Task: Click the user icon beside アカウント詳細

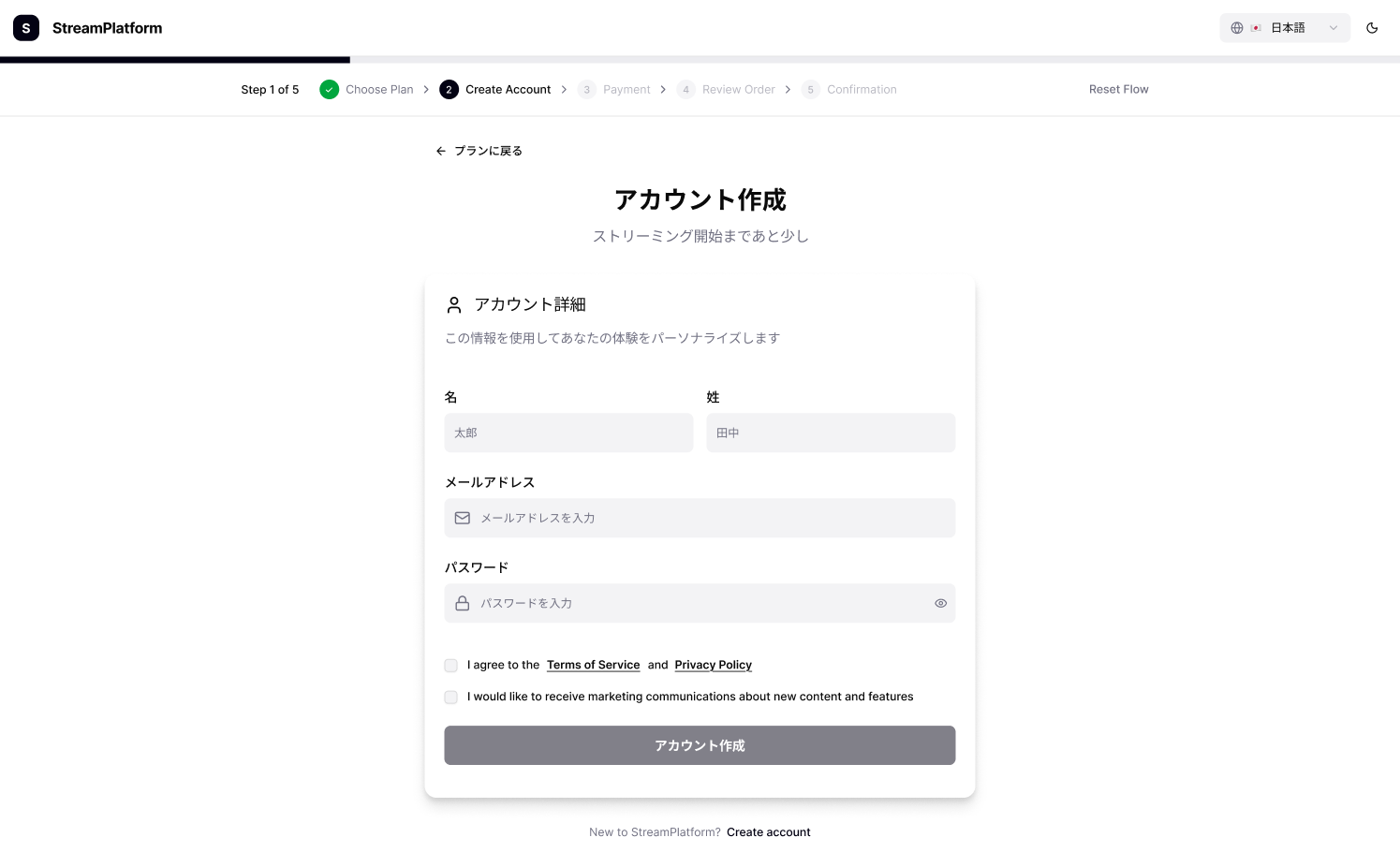Action: click(454, 304)
